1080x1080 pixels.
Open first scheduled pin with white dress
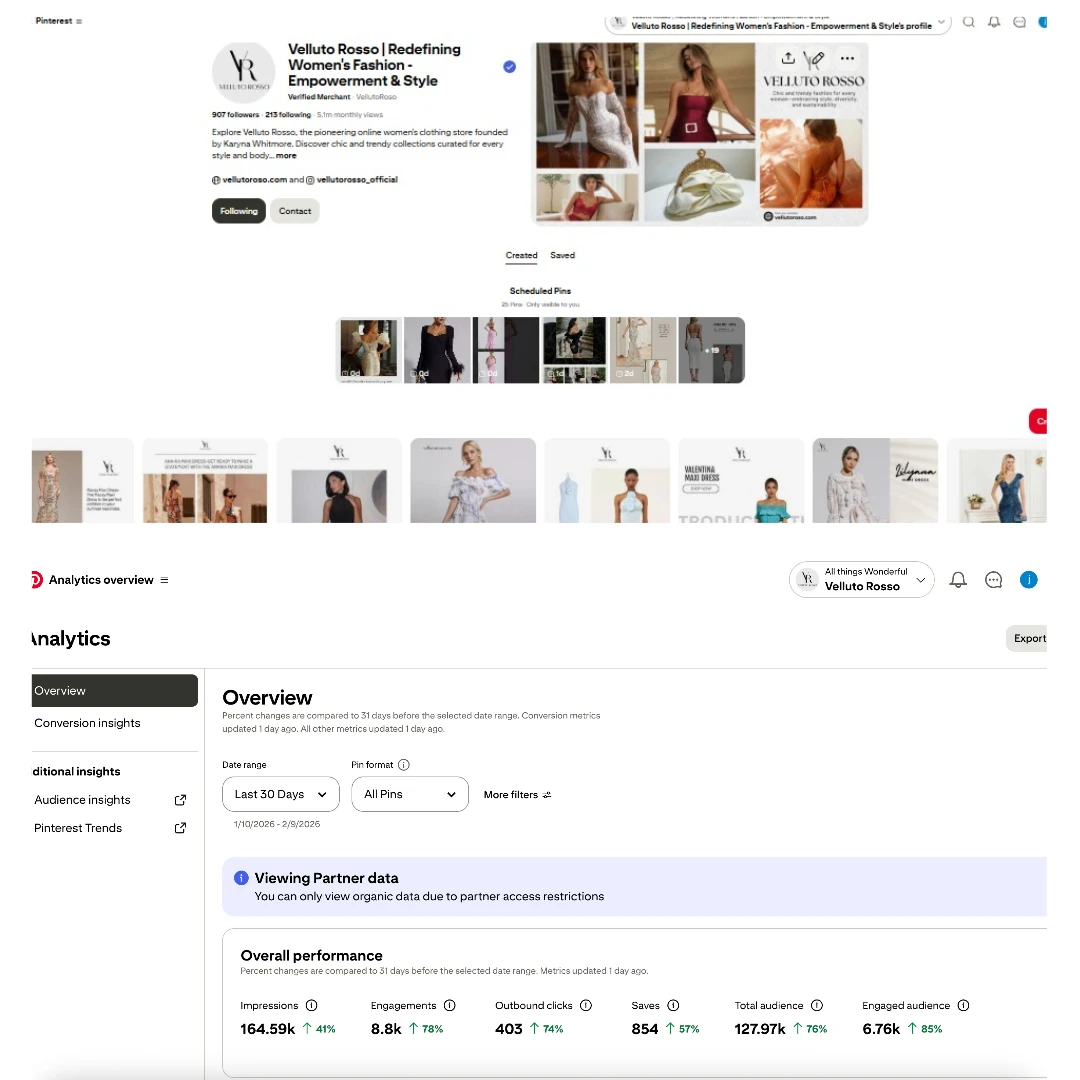369,350
